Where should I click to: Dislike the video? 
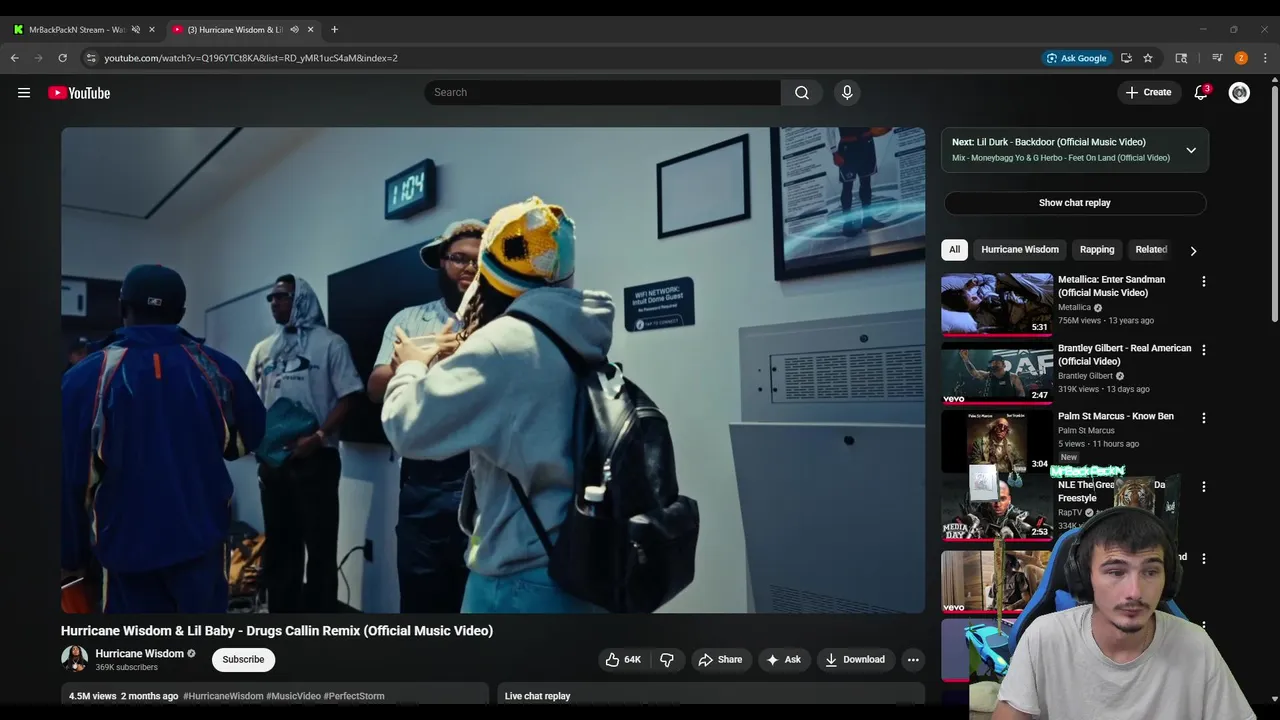click(667, 659)
